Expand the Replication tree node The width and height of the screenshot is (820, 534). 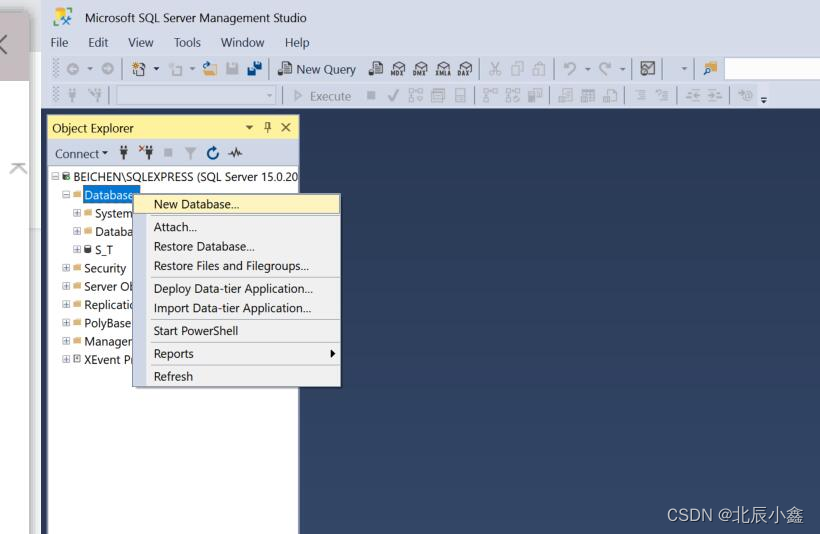click(x=66, y=304)
